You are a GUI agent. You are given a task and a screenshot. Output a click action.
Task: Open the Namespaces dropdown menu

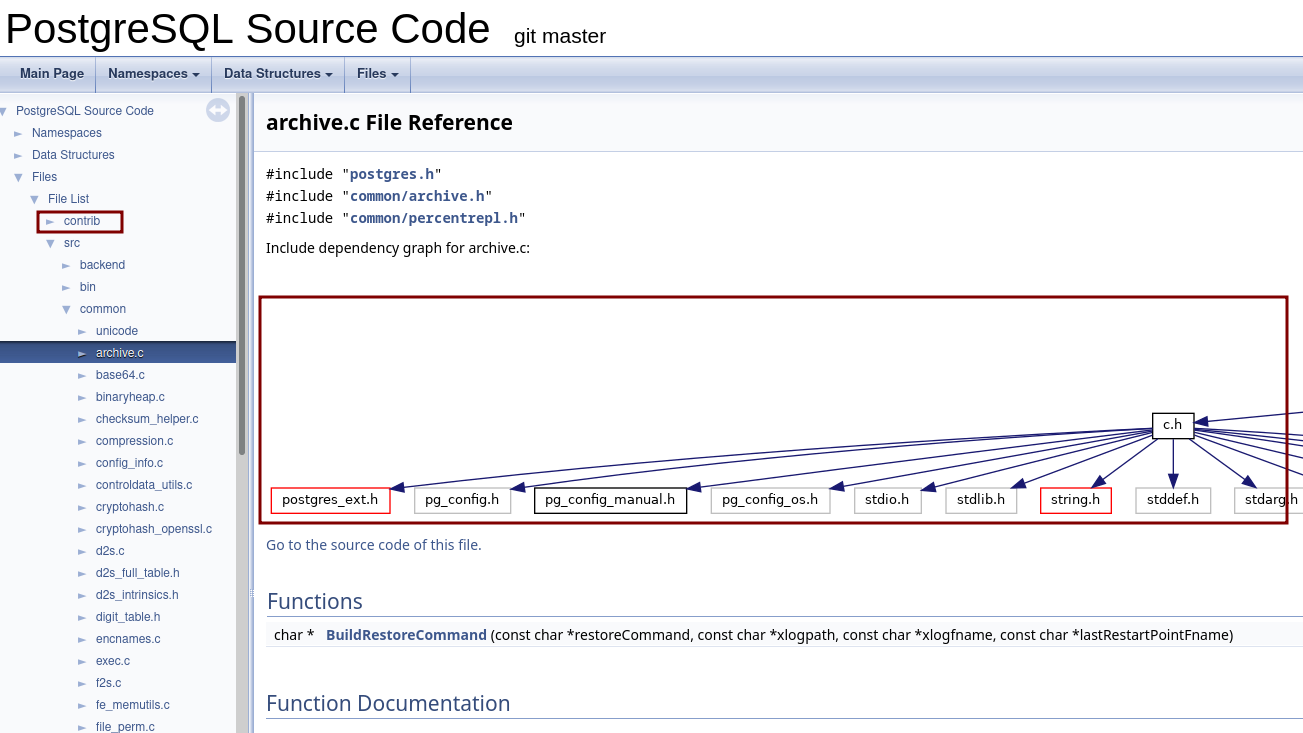tap(153, 74)
